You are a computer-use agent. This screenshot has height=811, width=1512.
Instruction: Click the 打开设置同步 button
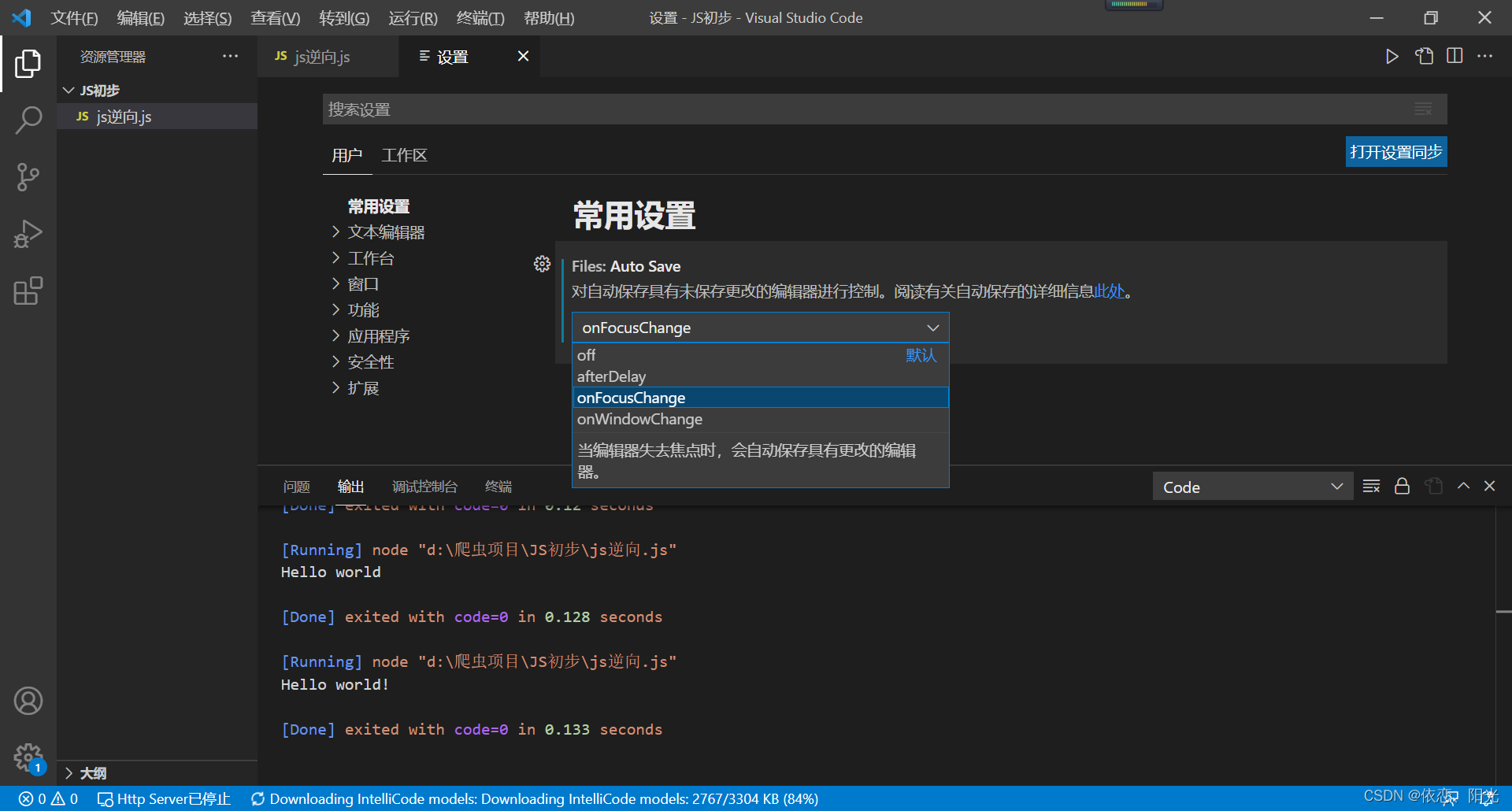[x=1396, y=152]
